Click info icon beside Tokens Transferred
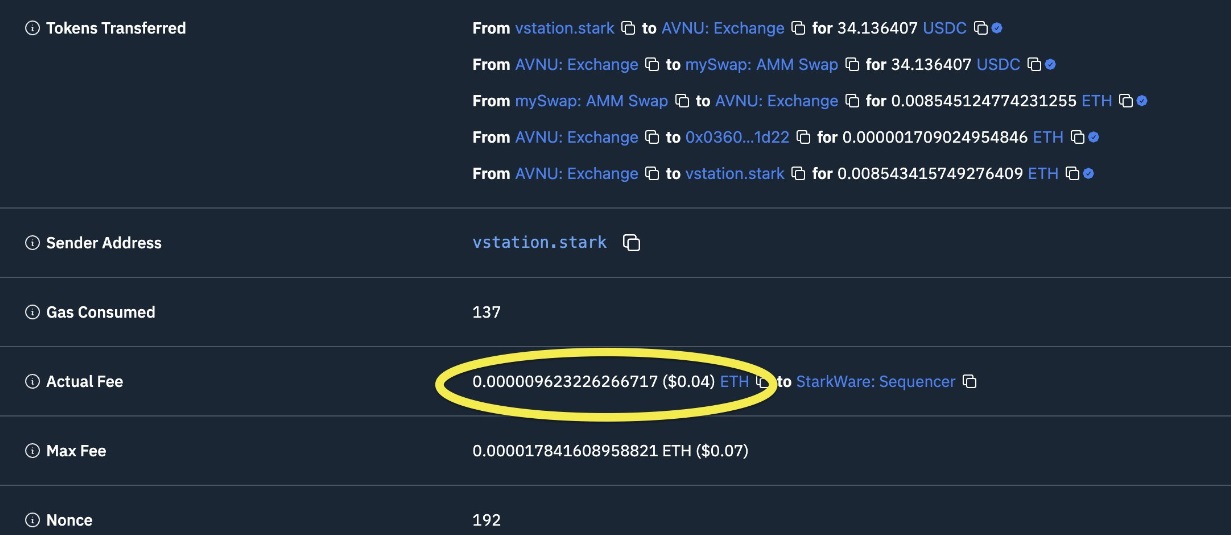This screenshot has height=535, width=1231. (32, 29)
